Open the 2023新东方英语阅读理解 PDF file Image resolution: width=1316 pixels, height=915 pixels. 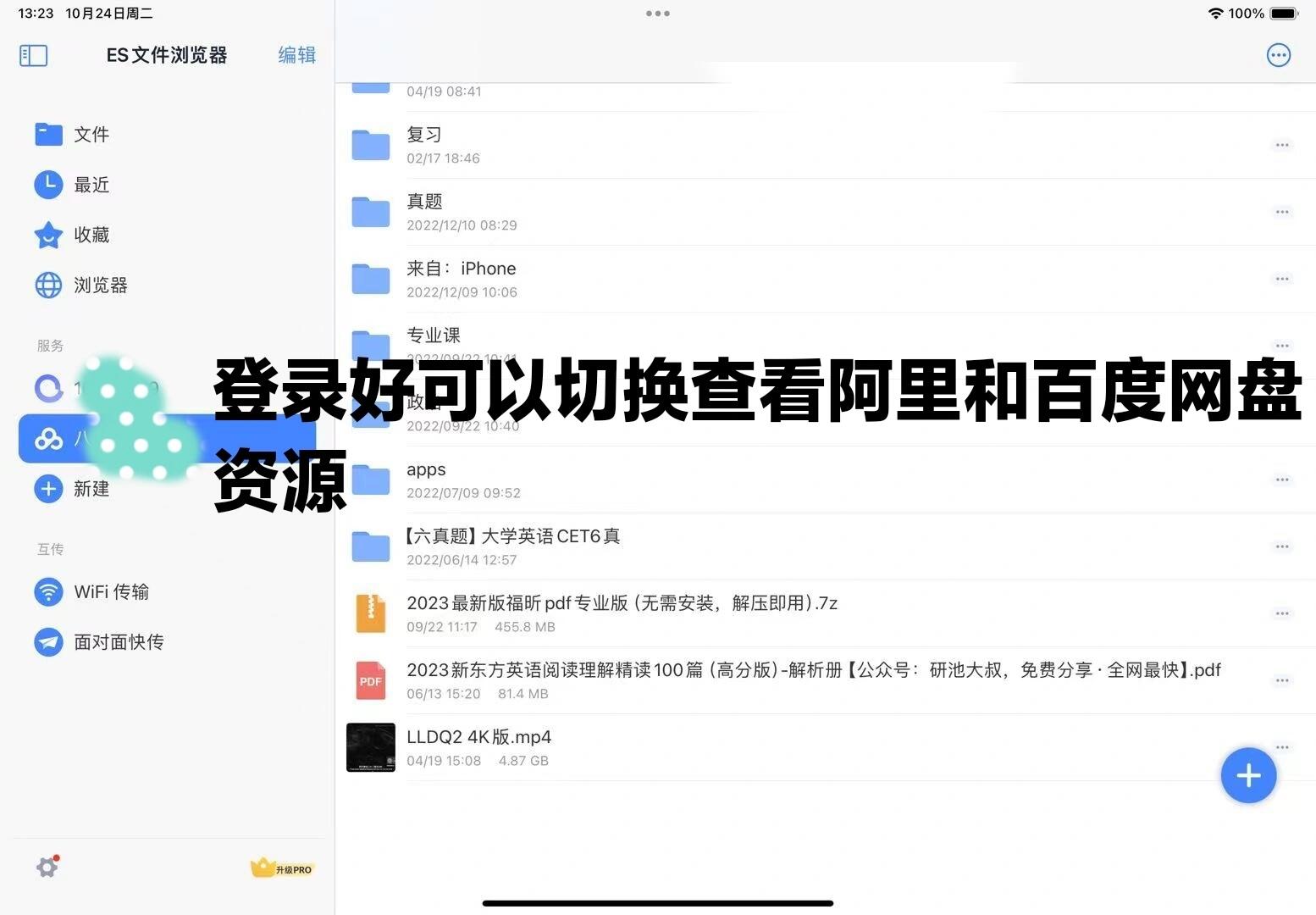[826, 680]
